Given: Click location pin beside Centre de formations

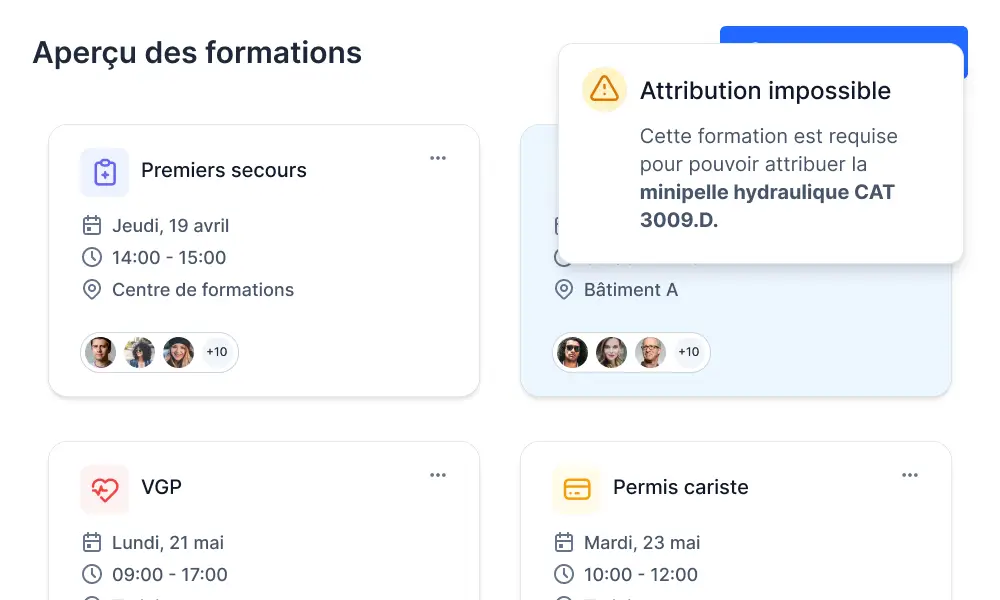Looking at the screenshot, I should 92,290.
